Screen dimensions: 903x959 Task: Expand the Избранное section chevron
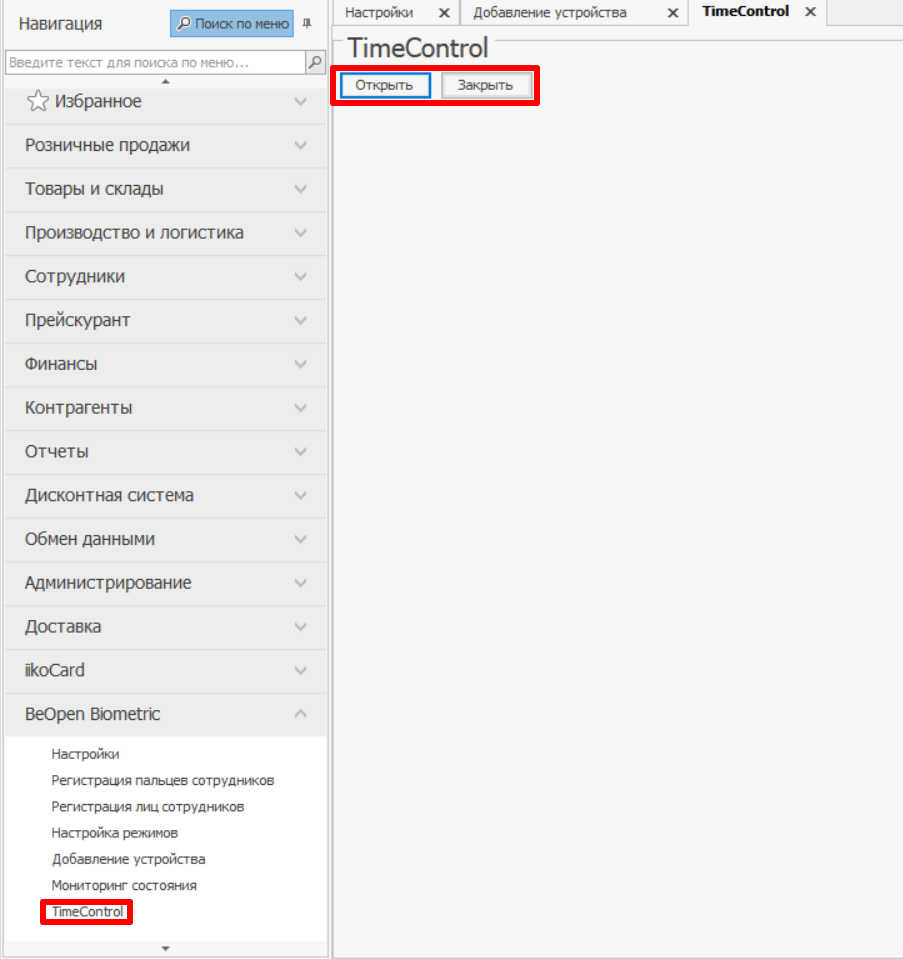pos(300,101)
